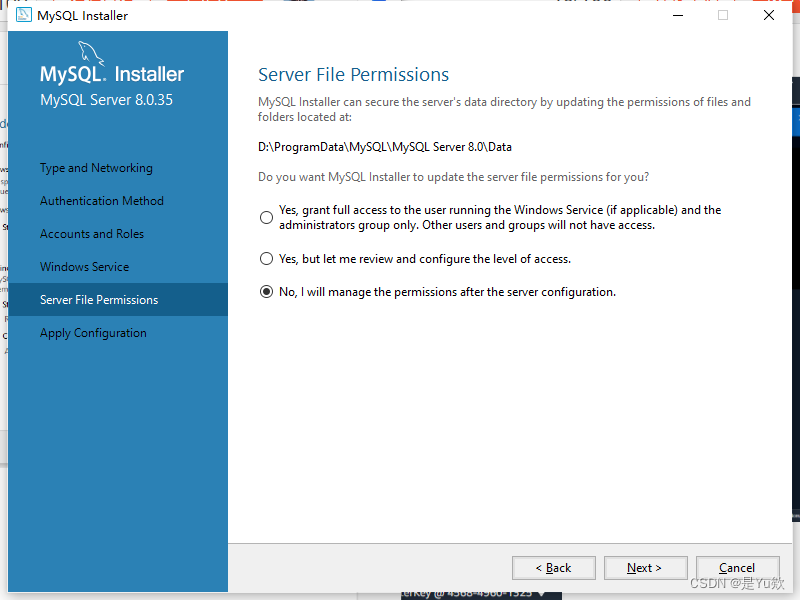The image size is (800, 600).
Task: Click the MySQL Server 8.0.35 version label
Action: pyautogui.click(x=107, y=99)
